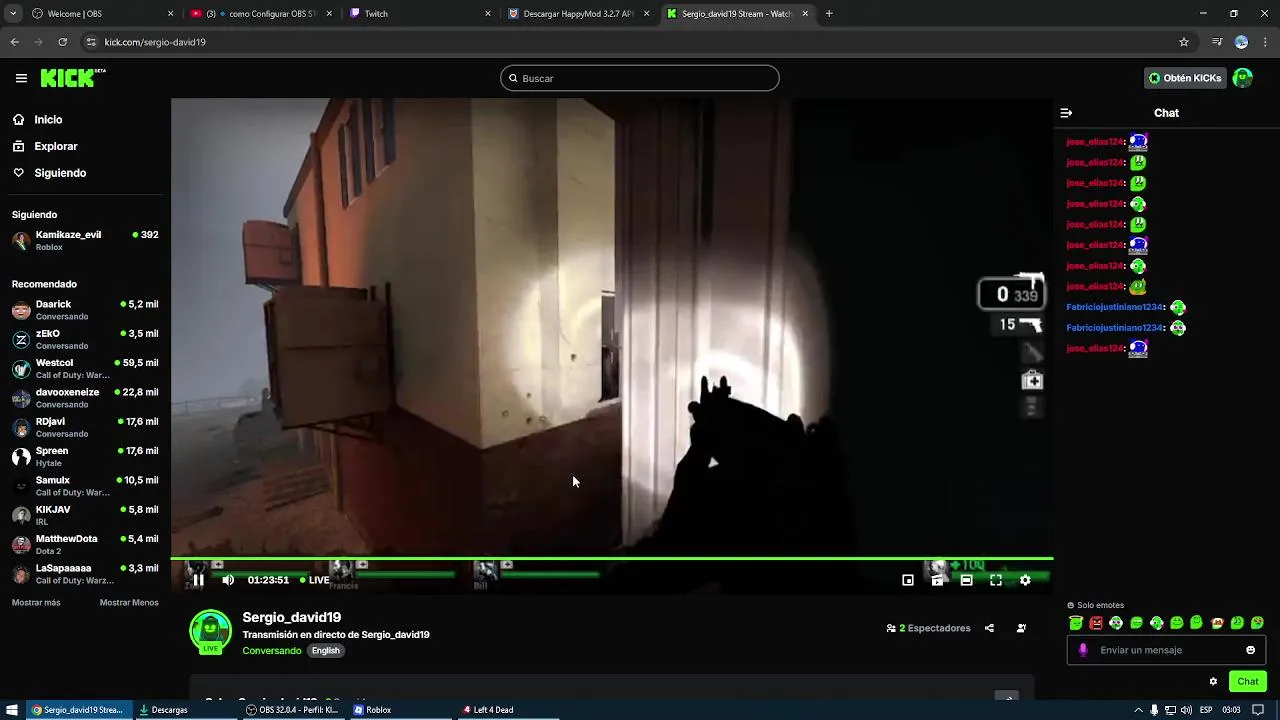Open recommended channel zEkO
The image size is (1280, 720).
click(x=85, y=339)
